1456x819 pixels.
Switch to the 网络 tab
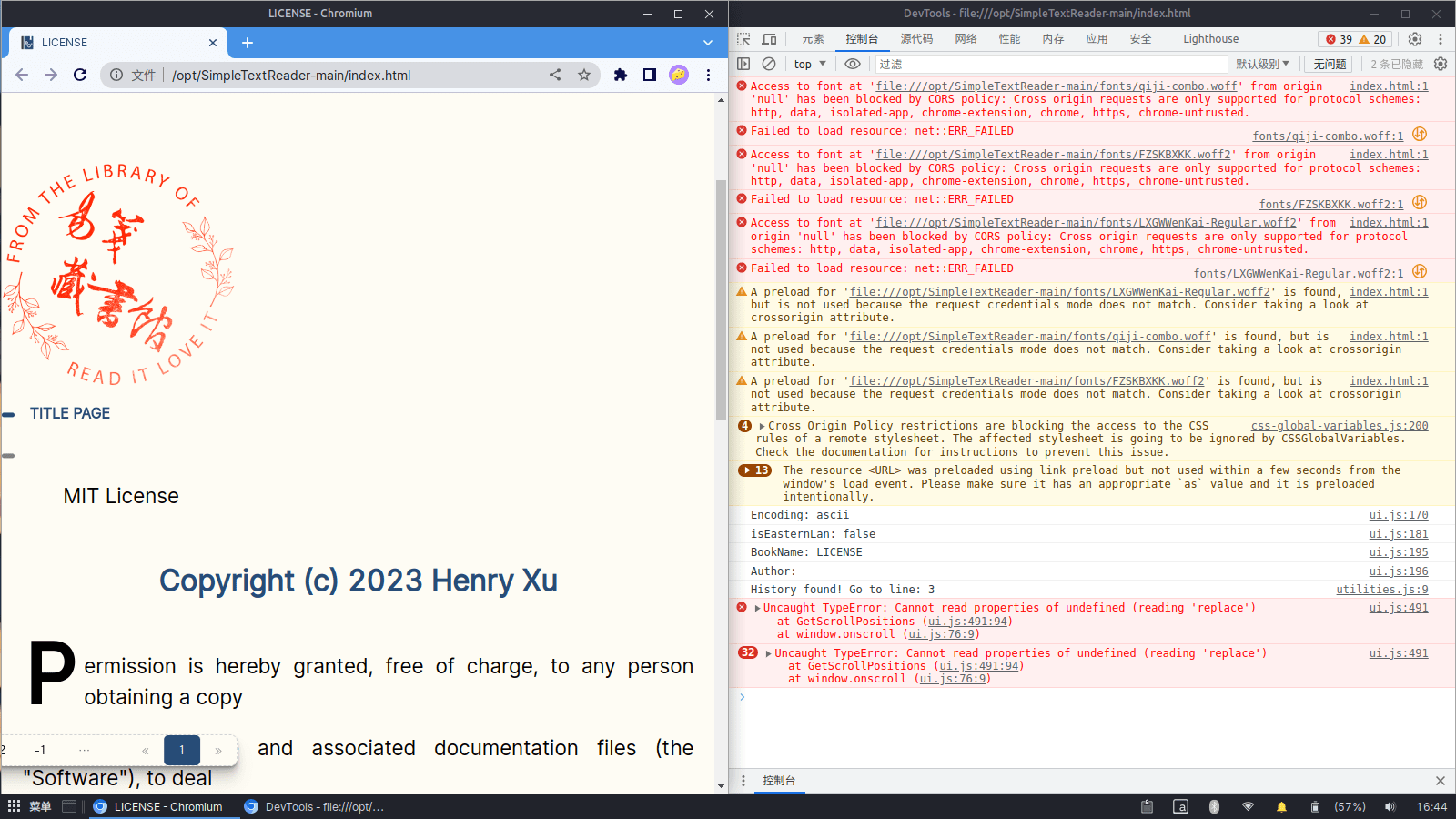pyautogui.click(x=966, y=39)
